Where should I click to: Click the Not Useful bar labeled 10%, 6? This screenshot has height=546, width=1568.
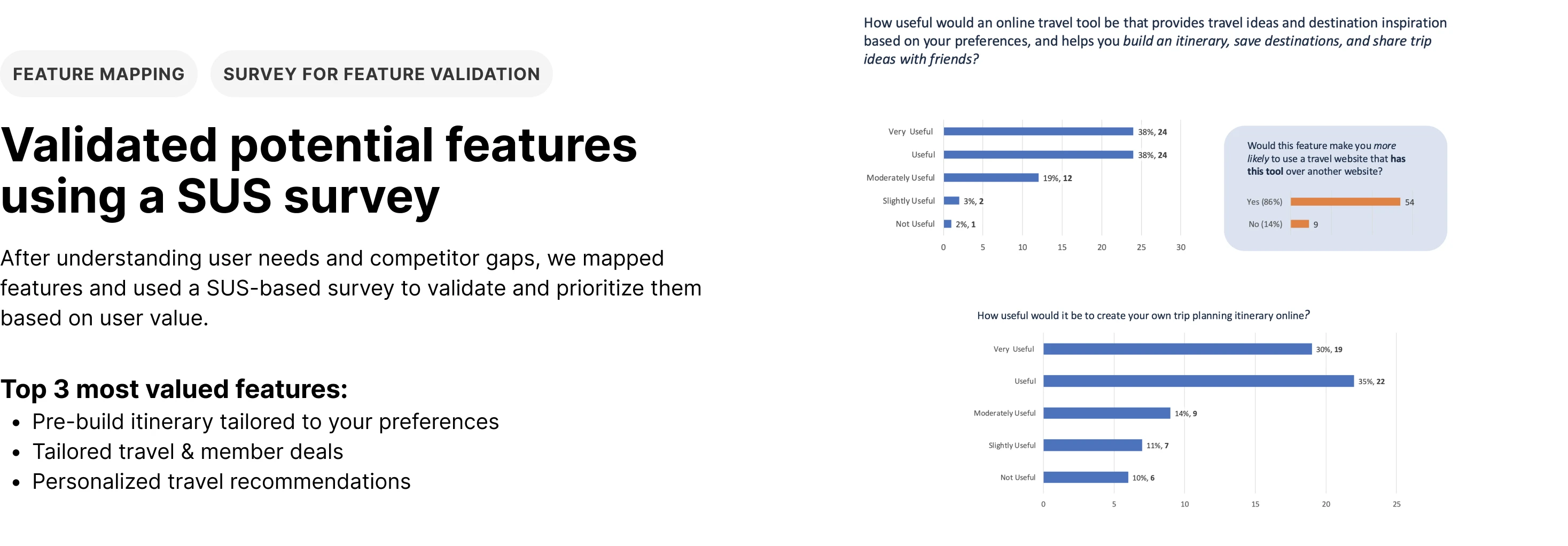[1086, 477]
